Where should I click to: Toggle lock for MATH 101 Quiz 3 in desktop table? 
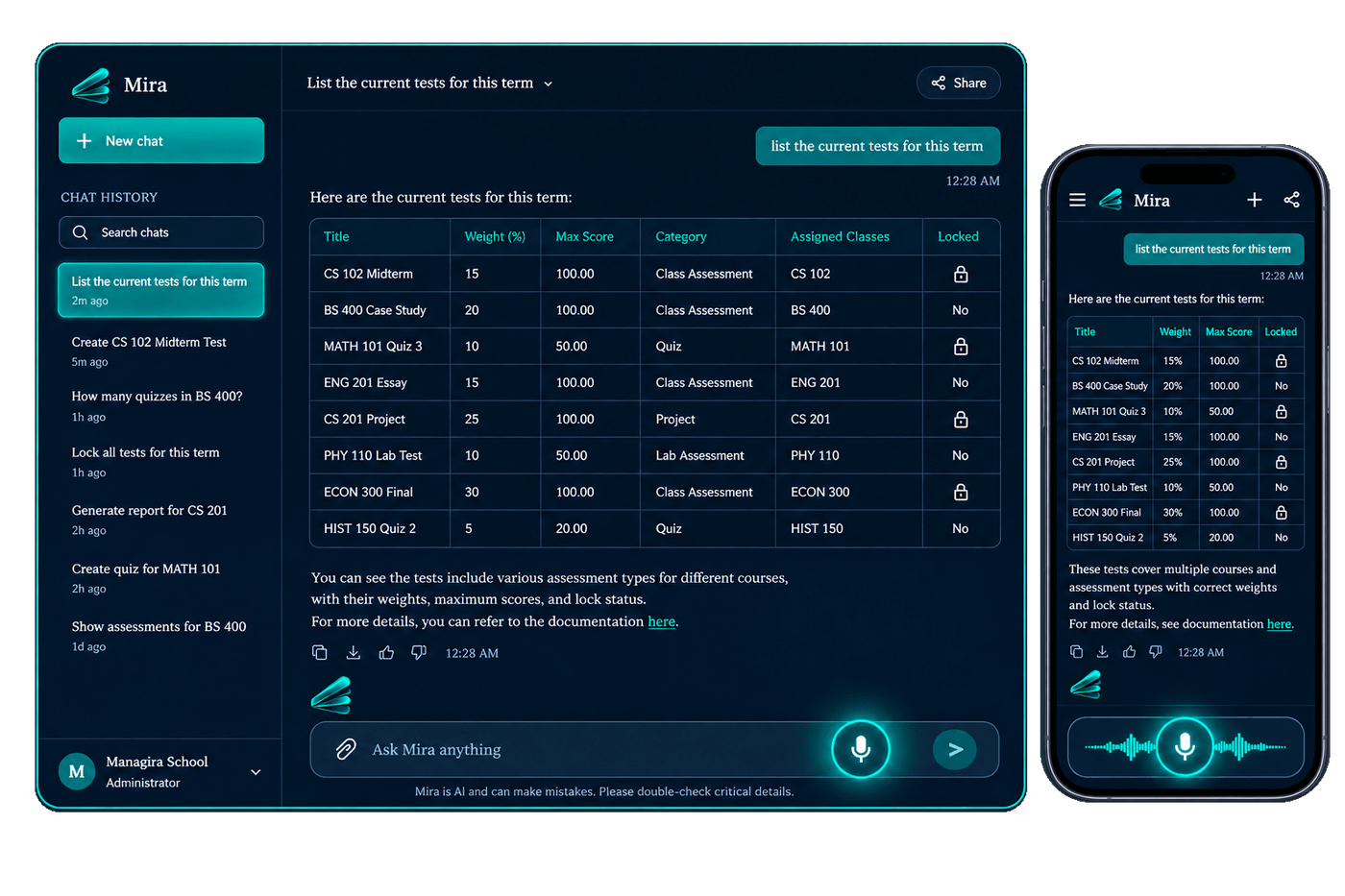tap(961, 347)
